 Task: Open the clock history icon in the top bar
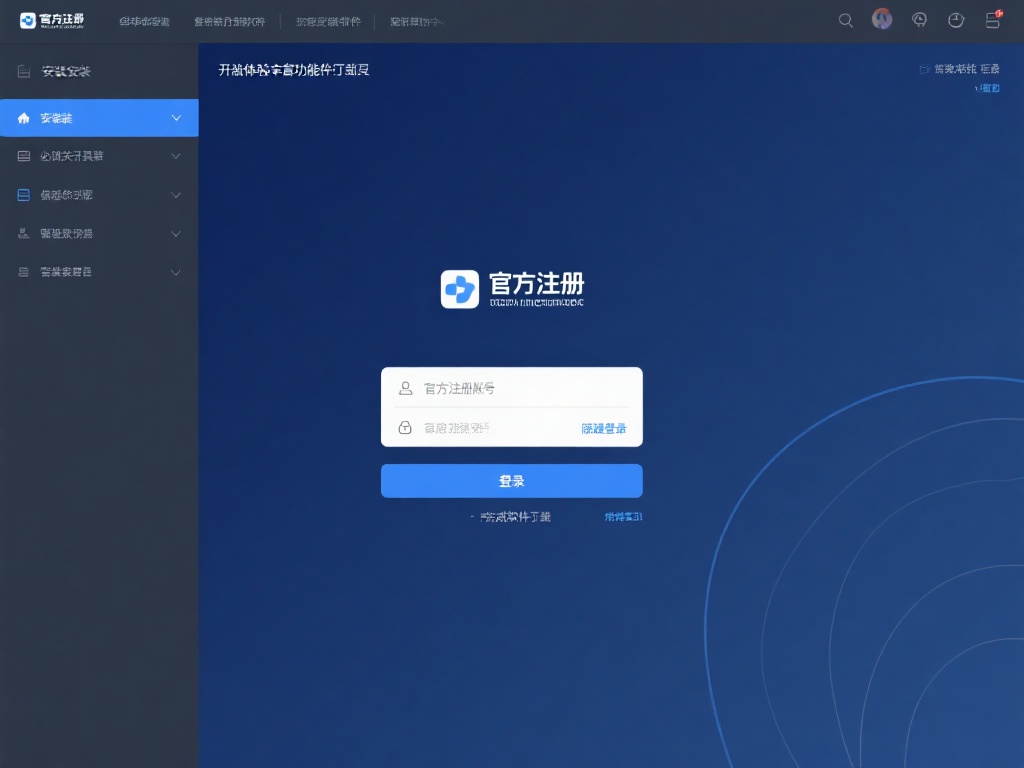click(956, 20)
